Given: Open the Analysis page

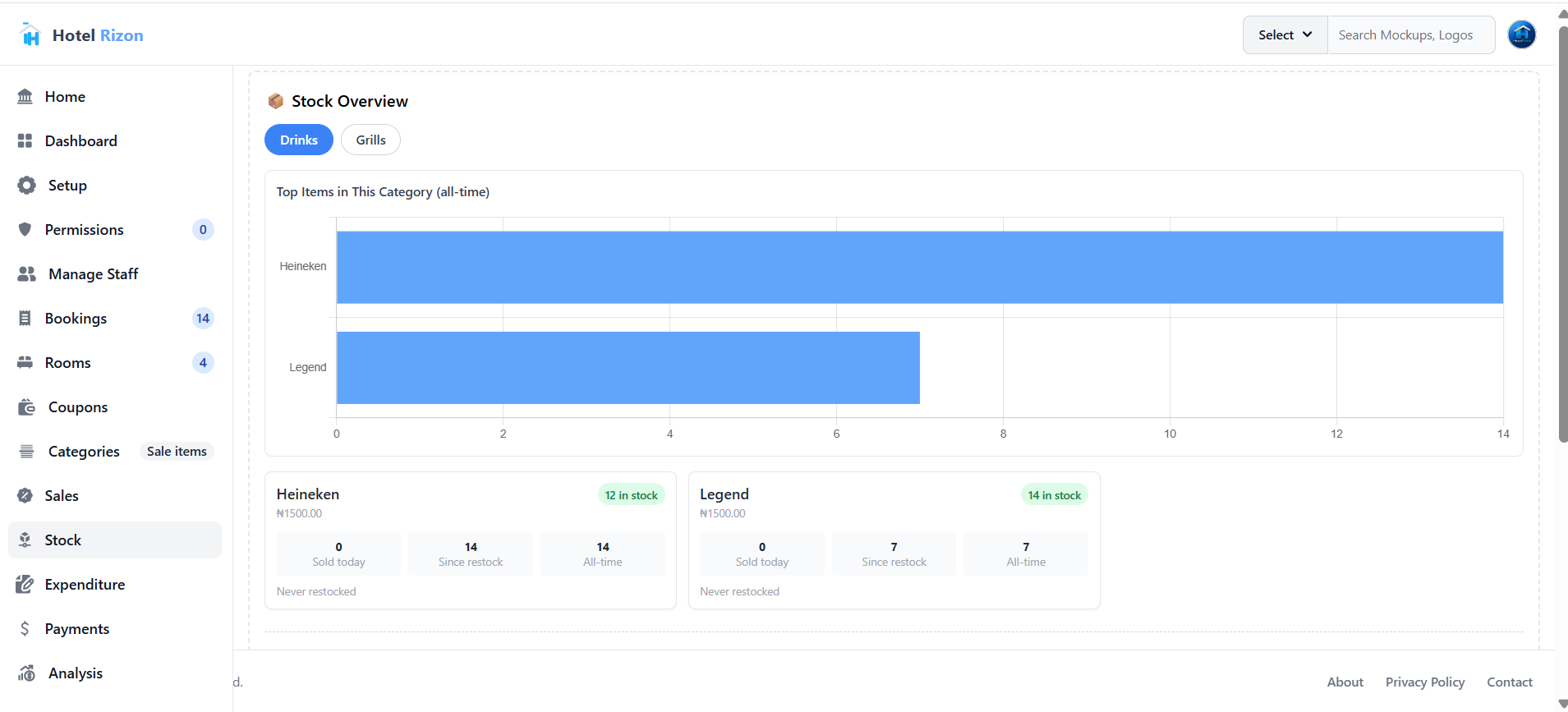Looking at the screenshot, I should (x=115, y=673).
